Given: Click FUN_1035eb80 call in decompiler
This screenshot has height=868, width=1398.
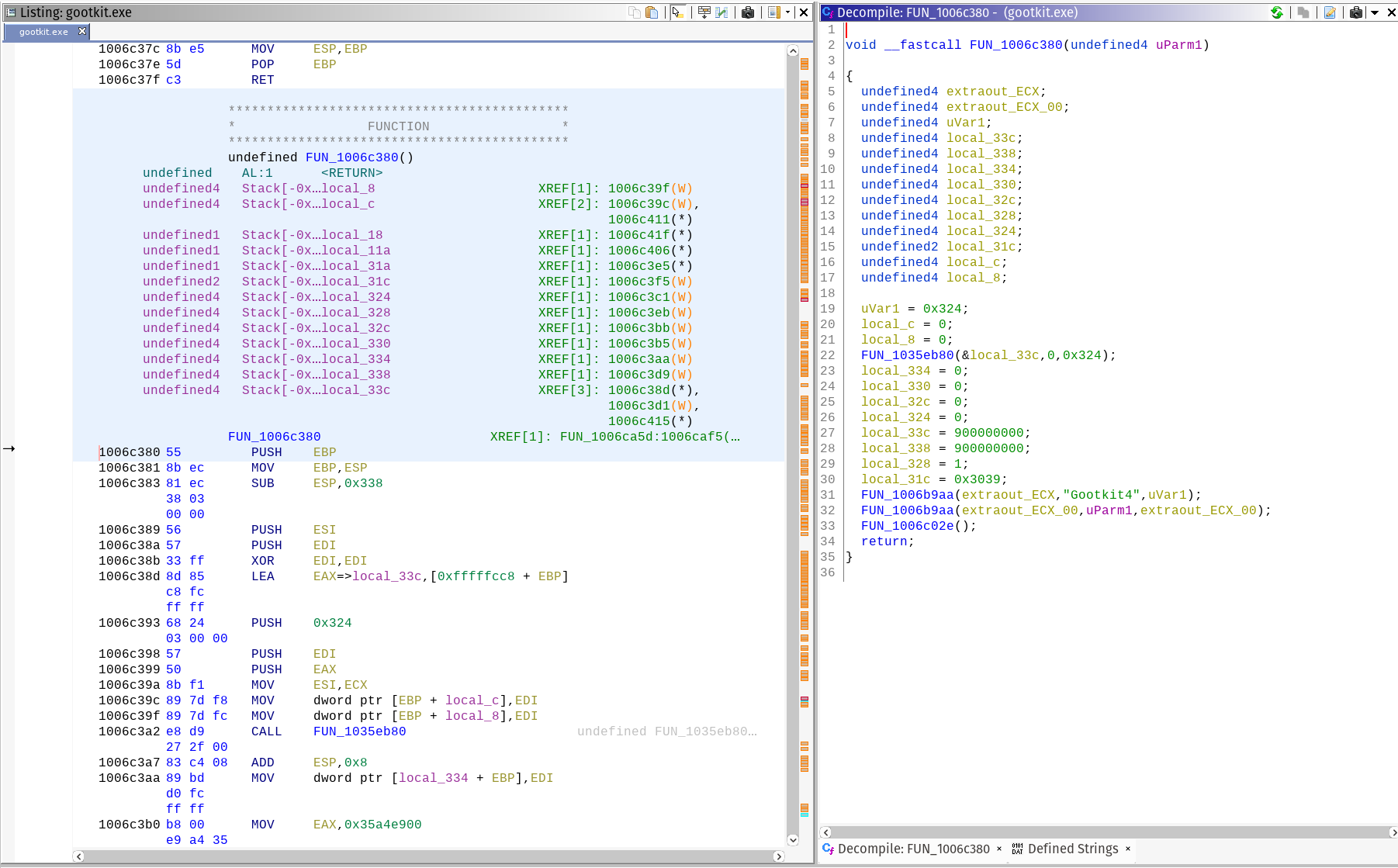Looking at the screenshot, I should click(907, 355).
